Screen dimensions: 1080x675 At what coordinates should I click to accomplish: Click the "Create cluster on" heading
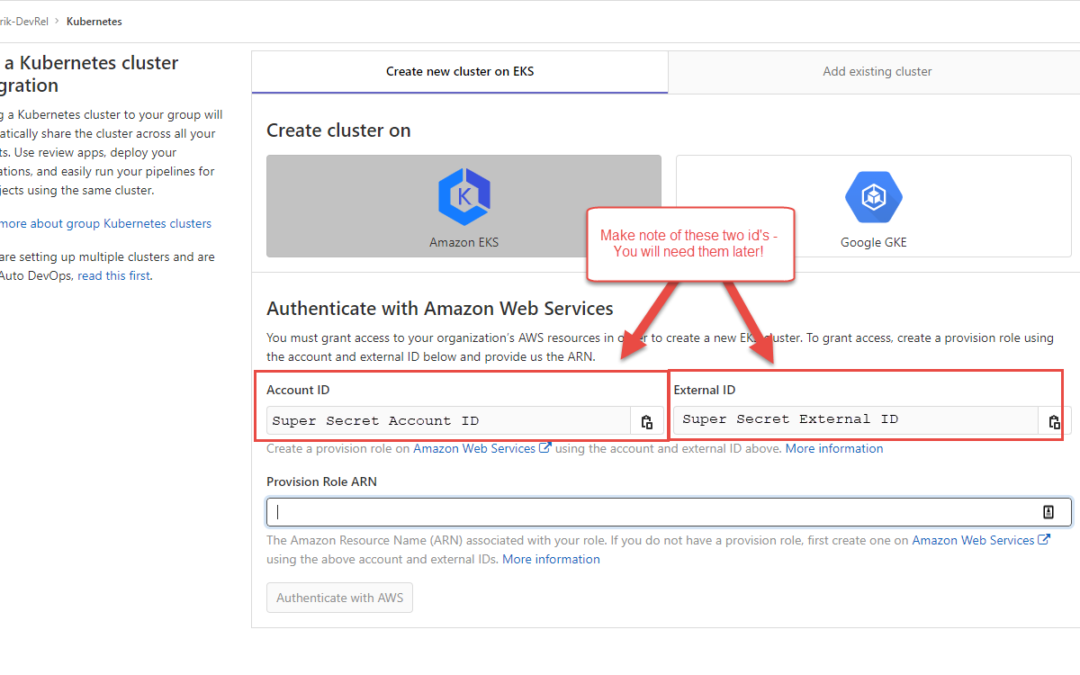point(338,130)
